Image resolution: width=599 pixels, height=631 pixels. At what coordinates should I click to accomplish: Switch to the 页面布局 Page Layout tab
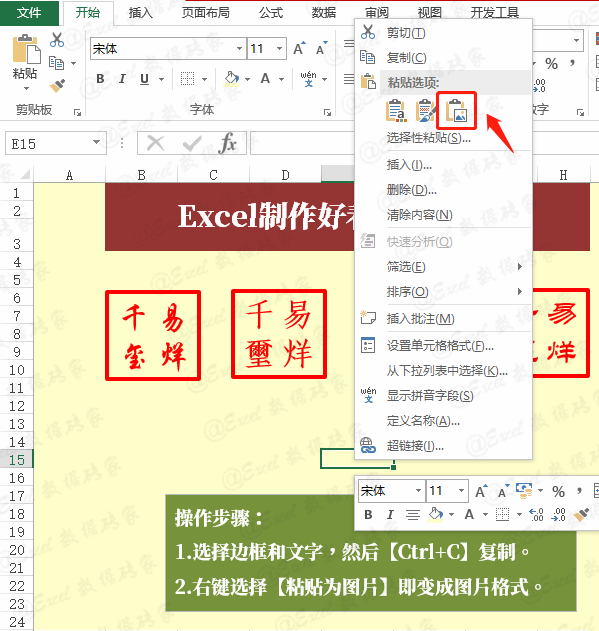click(x=206, y=13)
